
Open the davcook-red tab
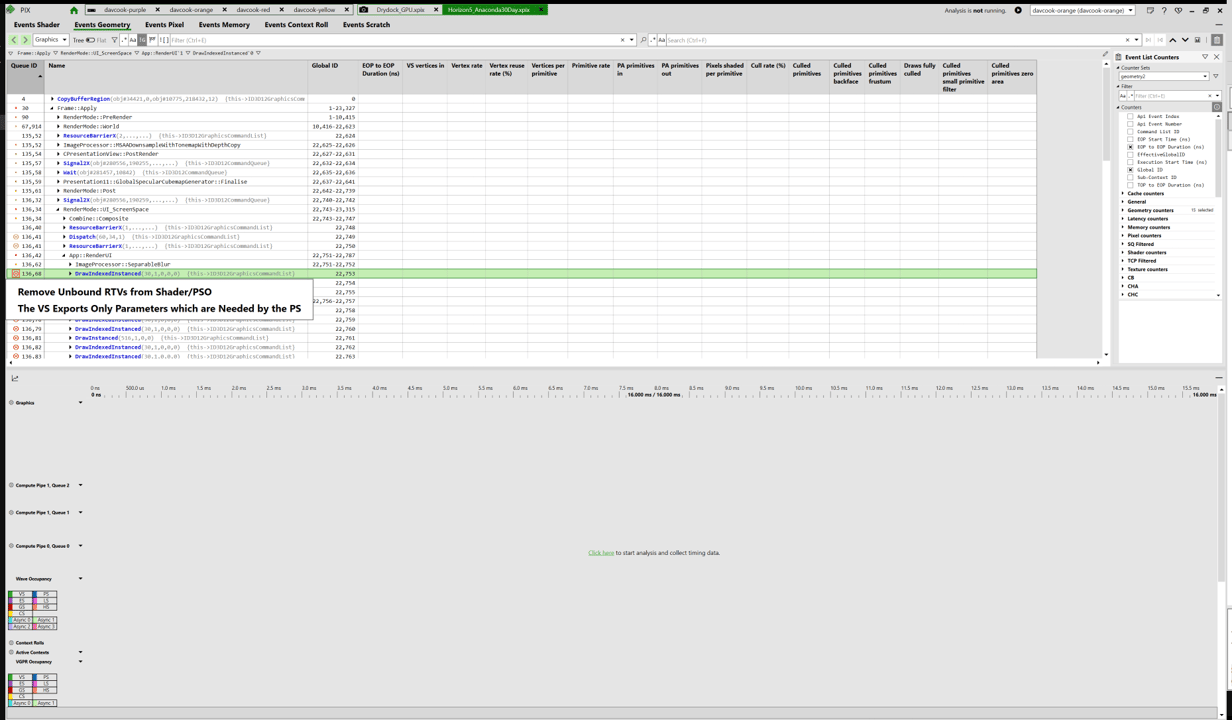pos(253,10)
